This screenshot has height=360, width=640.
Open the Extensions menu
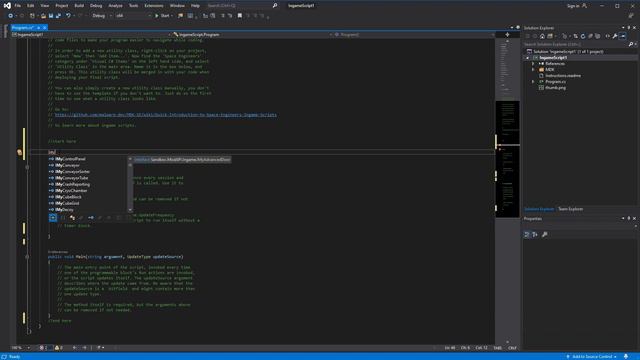pos(153,6)
